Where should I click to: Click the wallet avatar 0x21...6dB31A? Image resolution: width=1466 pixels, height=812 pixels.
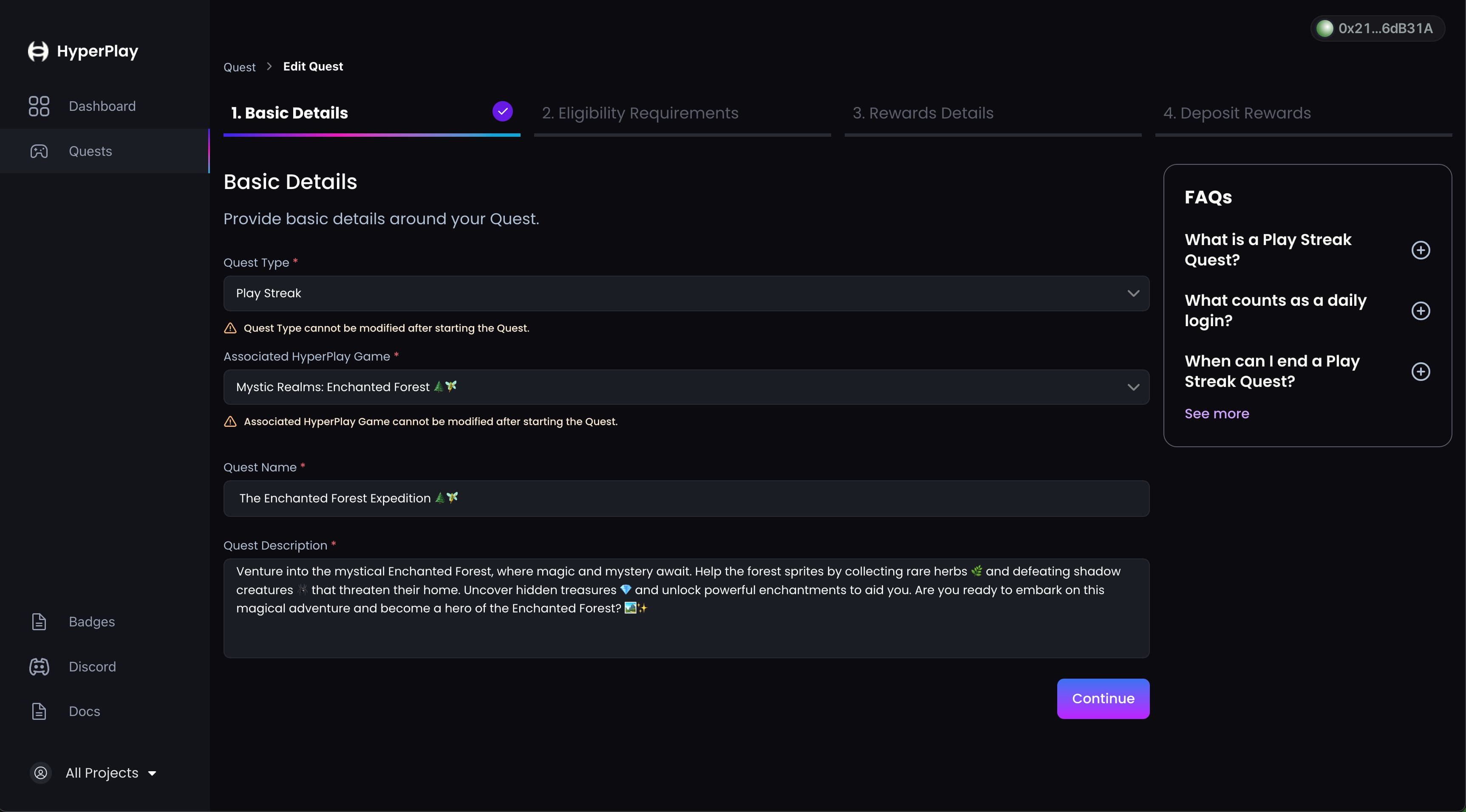click(x=1324, y=28)
